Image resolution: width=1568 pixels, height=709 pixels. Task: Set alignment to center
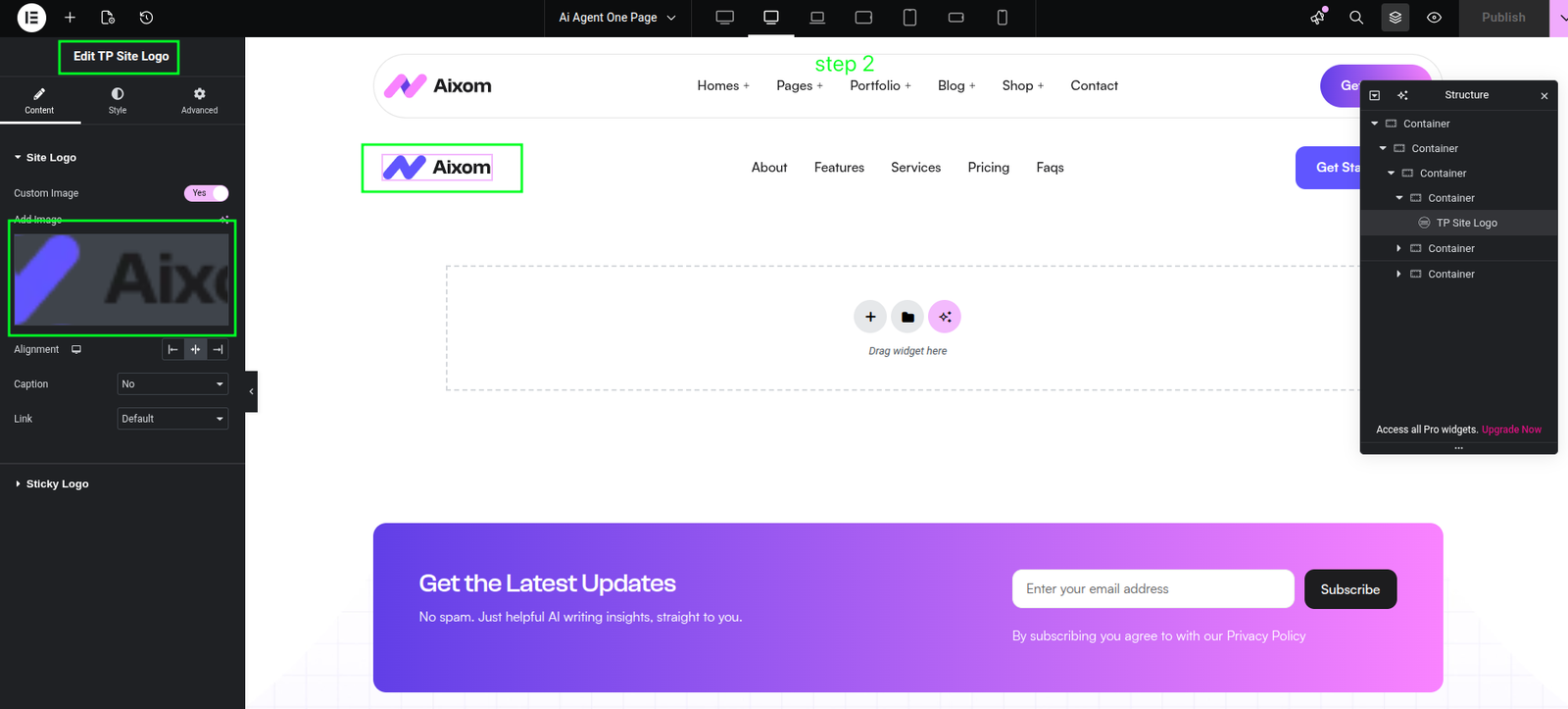coord(195,350)
